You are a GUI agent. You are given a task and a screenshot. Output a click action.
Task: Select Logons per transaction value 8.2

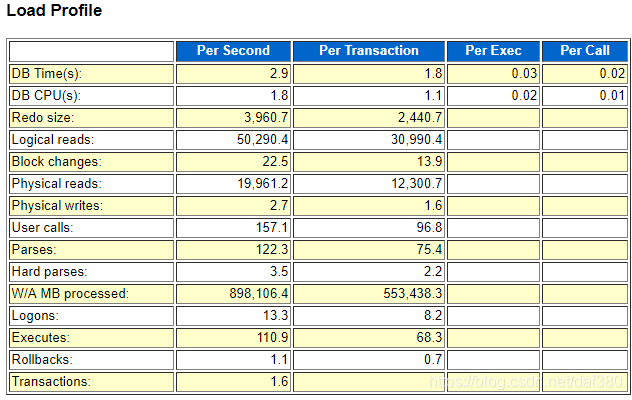pyautogui.click(x=433, y=315)
